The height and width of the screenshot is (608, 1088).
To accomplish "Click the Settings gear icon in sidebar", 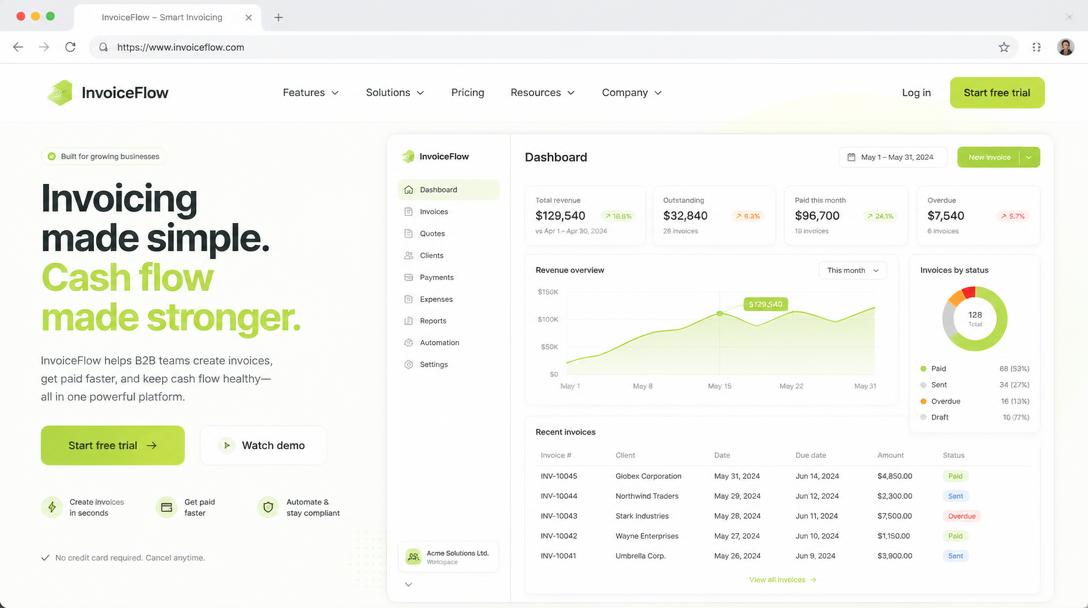I will point(408,364).
